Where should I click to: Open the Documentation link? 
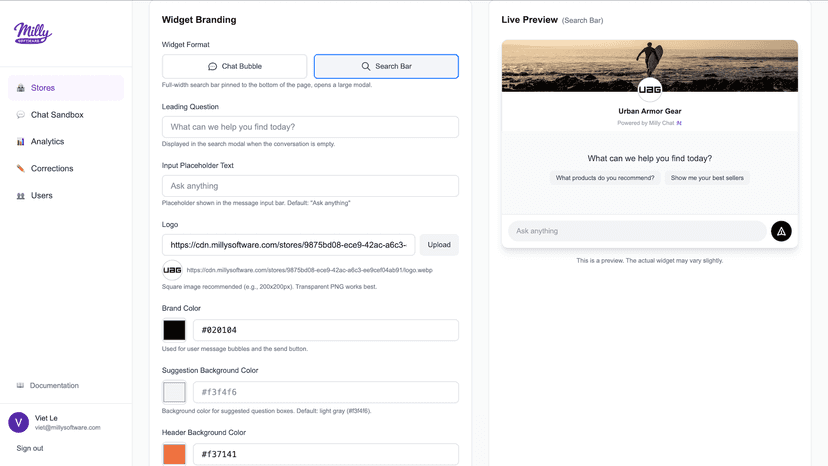coord(54,385)
